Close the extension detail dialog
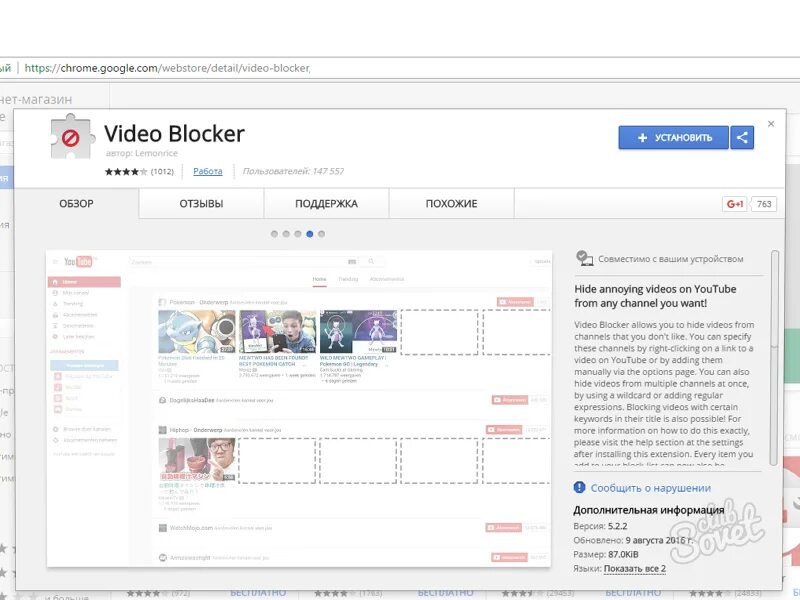The width and height of the screenshot is (800, 600). (771, 123)
